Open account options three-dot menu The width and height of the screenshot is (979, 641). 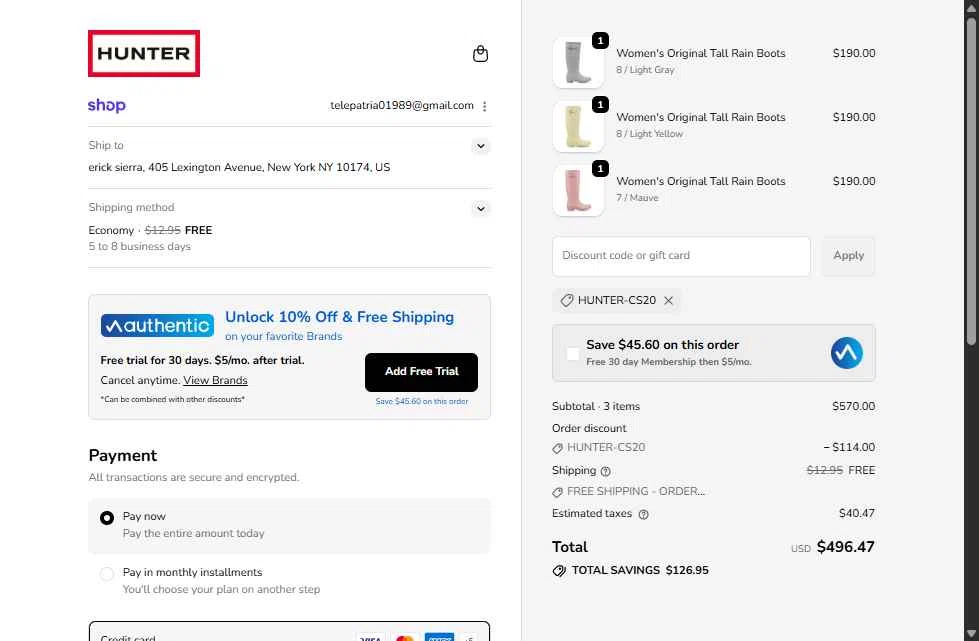pos(485,106)
